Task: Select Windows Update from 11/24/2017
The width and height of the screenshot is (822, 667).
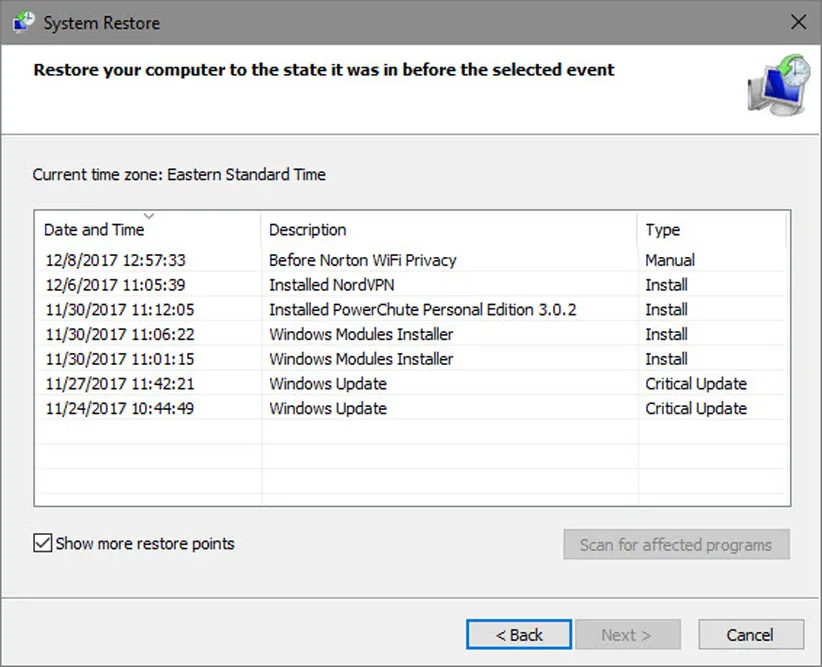Action: 328,408
